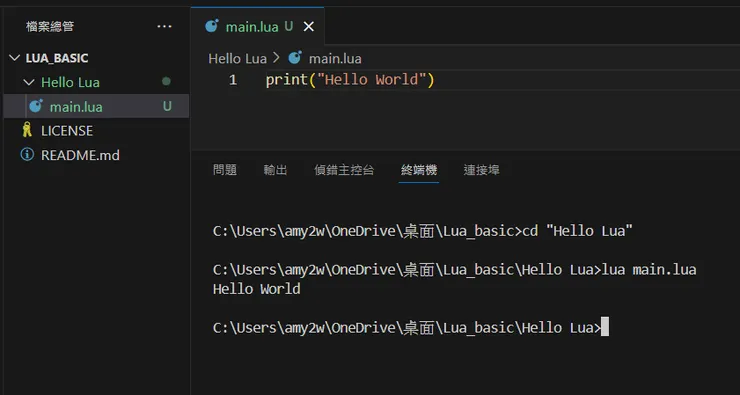Open README.md in the explorer
This screenshot has width=740, height=395.
(80, 155)
